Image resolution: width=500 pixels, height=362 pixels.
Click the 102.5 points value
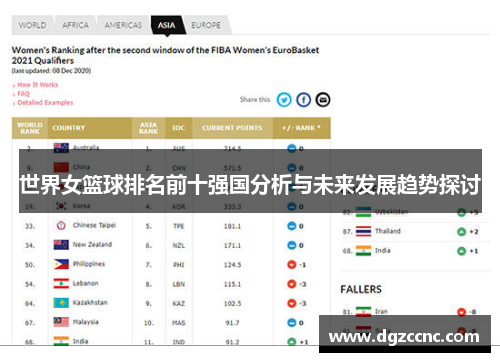tap(232, 303)
